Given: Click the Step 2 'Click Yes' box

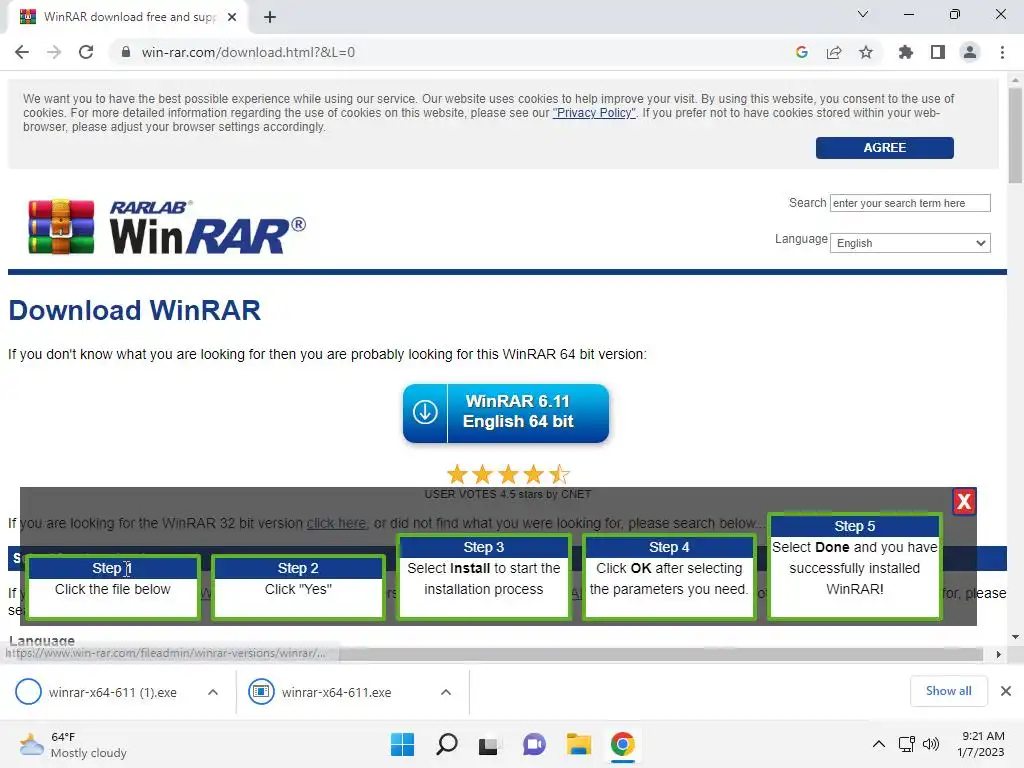Looking at the screenshot, I should [x=298, y=586].
